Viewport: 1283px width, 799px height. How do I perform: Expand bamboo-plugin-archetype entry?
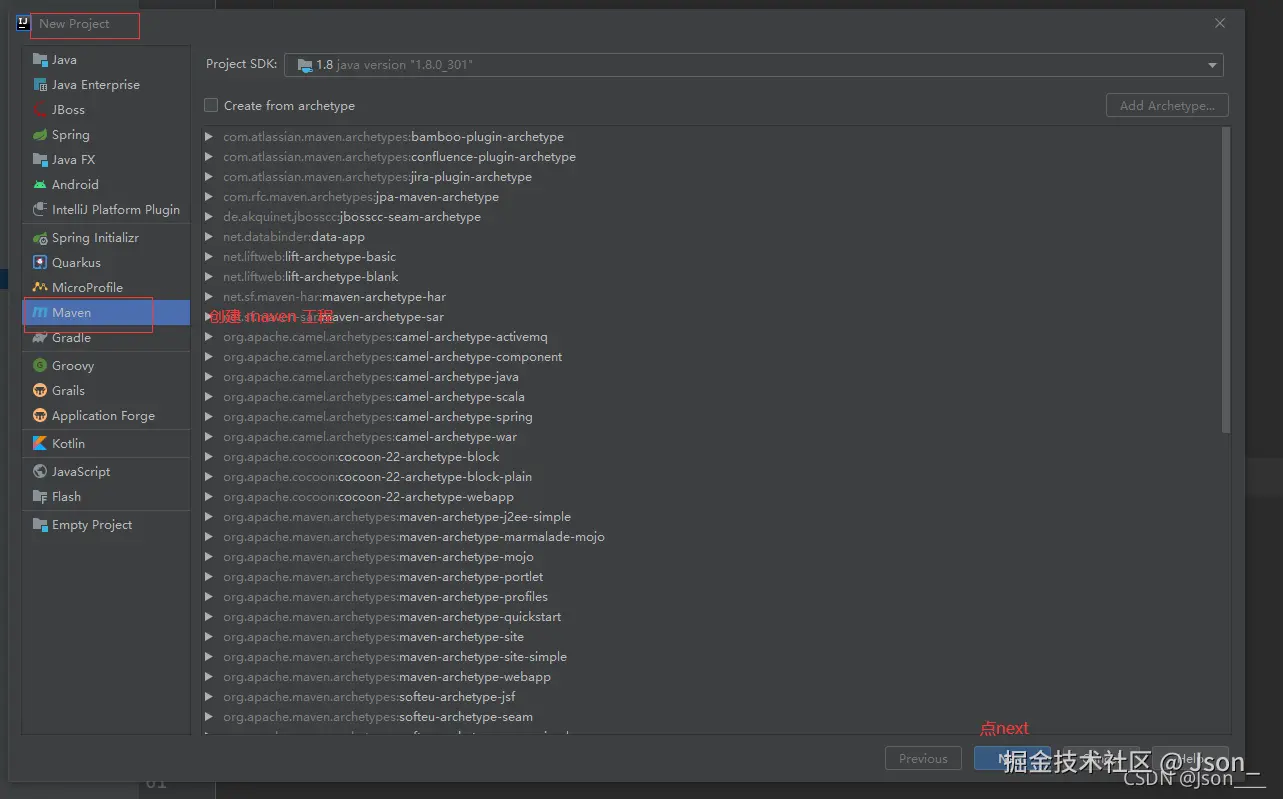tap(209, 137)
